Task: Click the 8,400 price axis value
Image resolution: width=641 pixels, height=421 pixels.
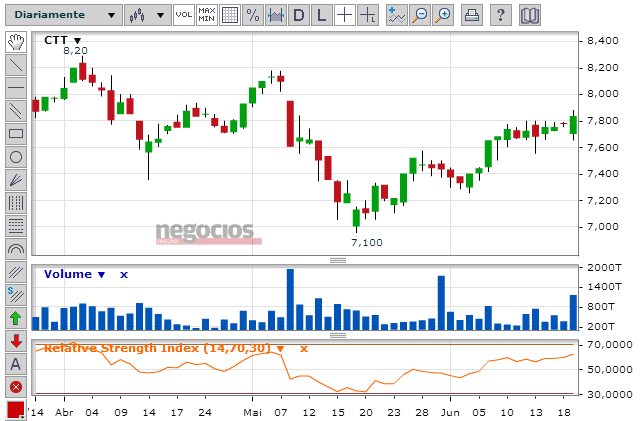Action: [603, 40]
